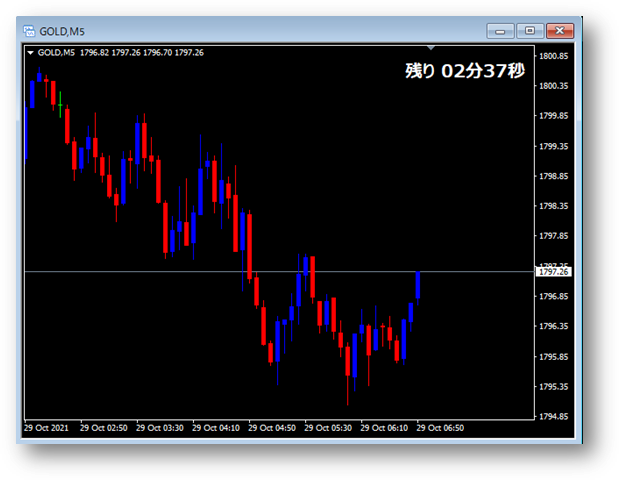This screenshot has width=619, height=480.
Task: Click the OHLC values 1796.82 1797.26 1796.70 1797.26
Action: [142, 52]
